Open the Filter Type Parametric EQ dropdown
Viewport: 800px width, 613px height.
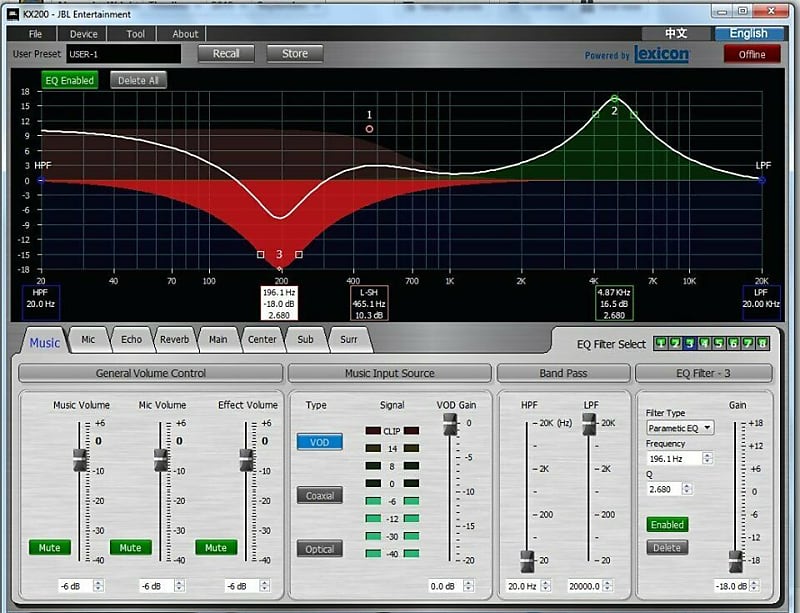pos(680,428)
